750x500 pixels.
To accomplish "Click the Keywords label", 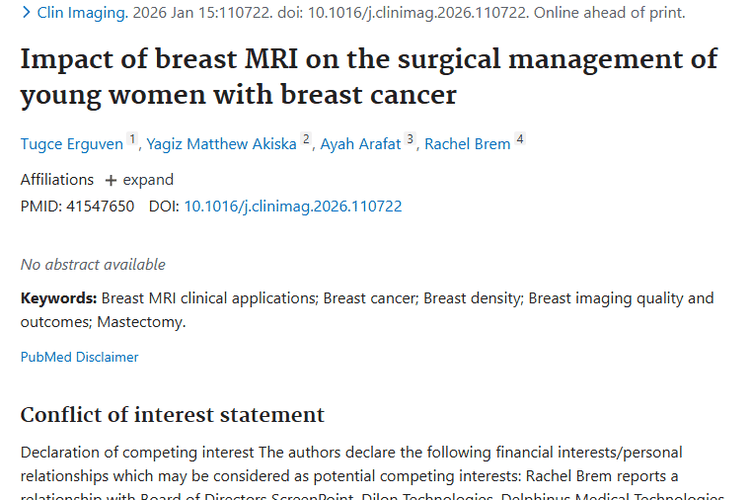I will click(x=58, y=298).
